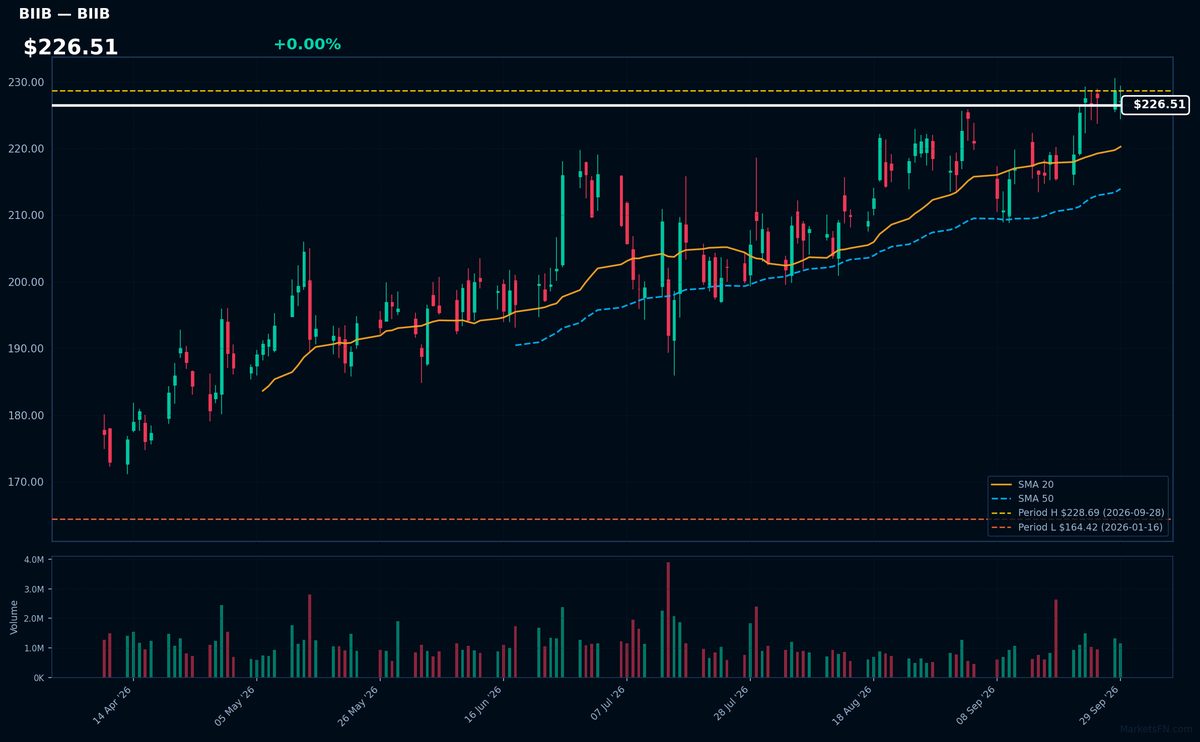Click the 28 Jul '26 date label
The width and height of the screenshot is (1200, 742).
pyautogui.click(x=732, y=706)
